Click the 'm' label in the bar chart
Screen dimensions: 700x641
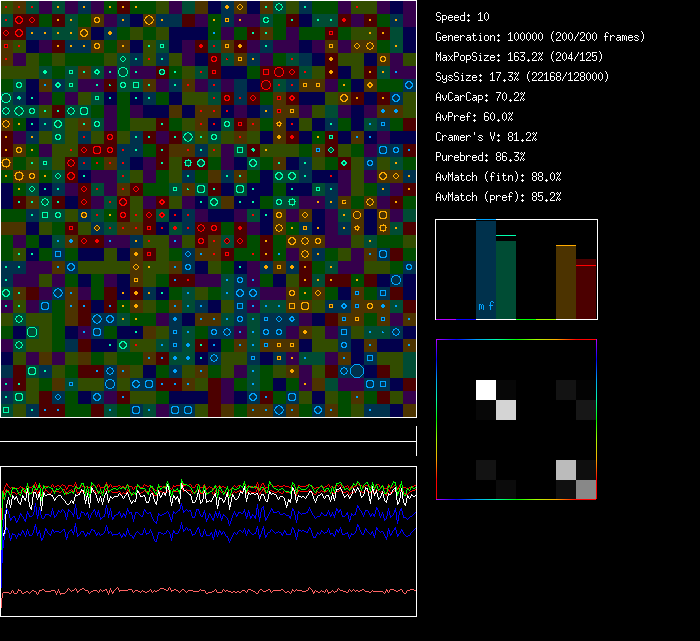(481, 306)
